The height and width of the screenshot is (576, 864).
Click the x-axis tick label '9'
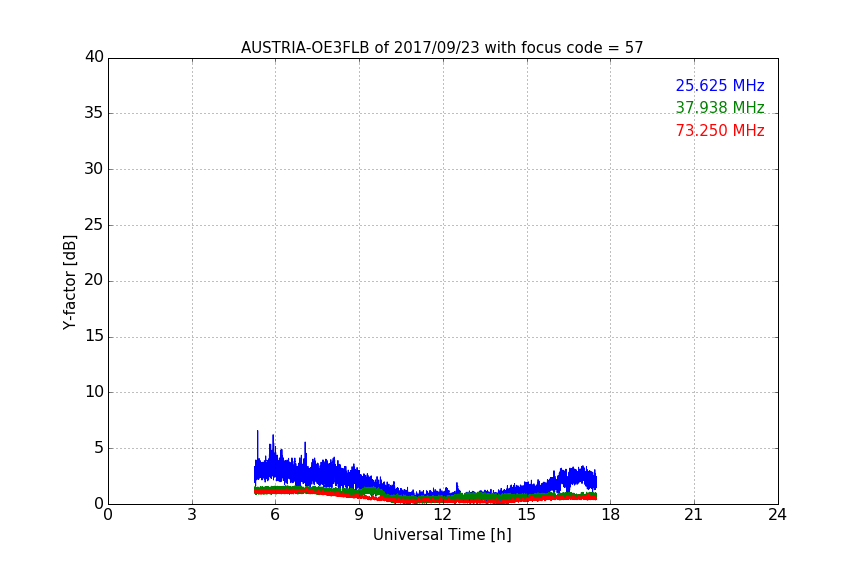359,515
